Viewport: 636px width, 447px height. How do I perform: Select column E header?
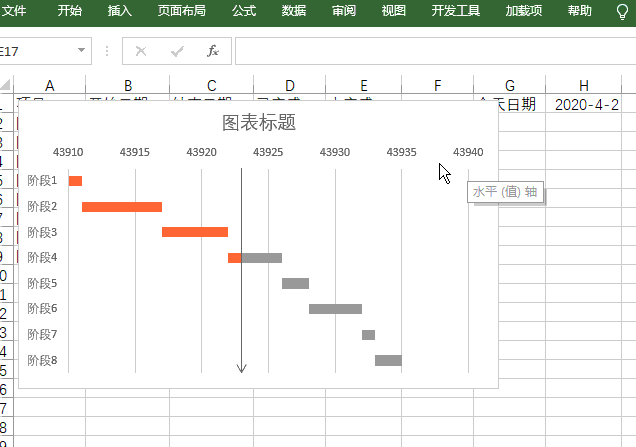click(x=363, y=85)
